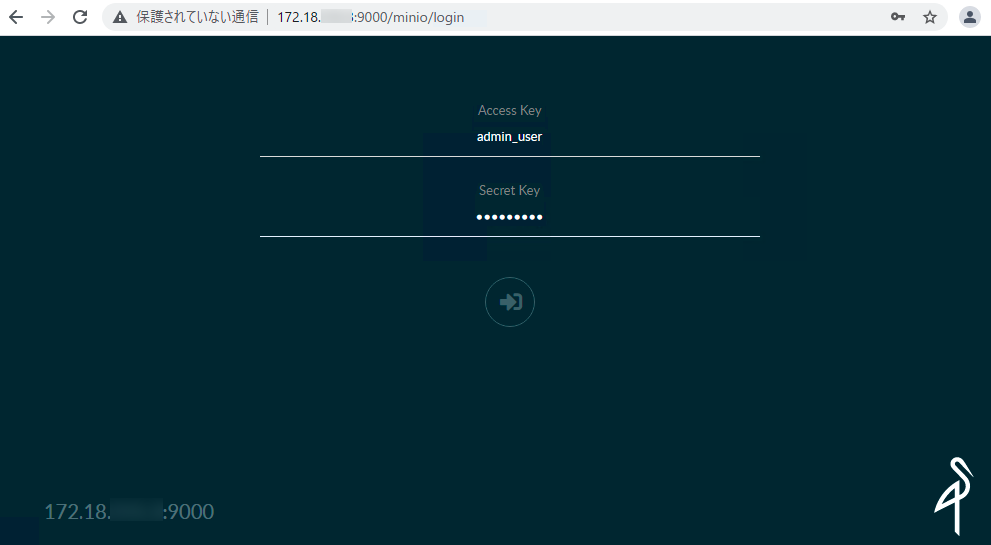Screen dimensions: 991x545
Task: Bookmark this page with the star
Action: [930, 17]
